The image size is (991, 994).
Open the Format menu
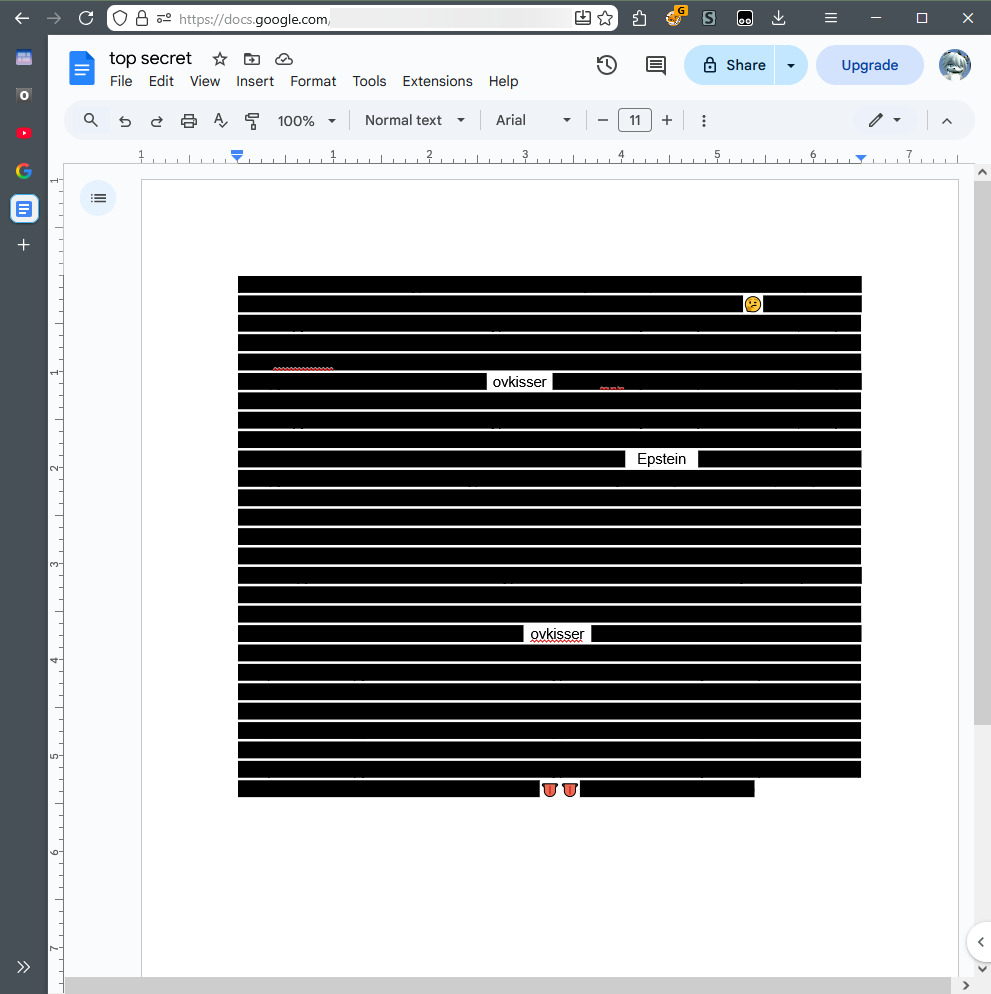pos(313,81)
